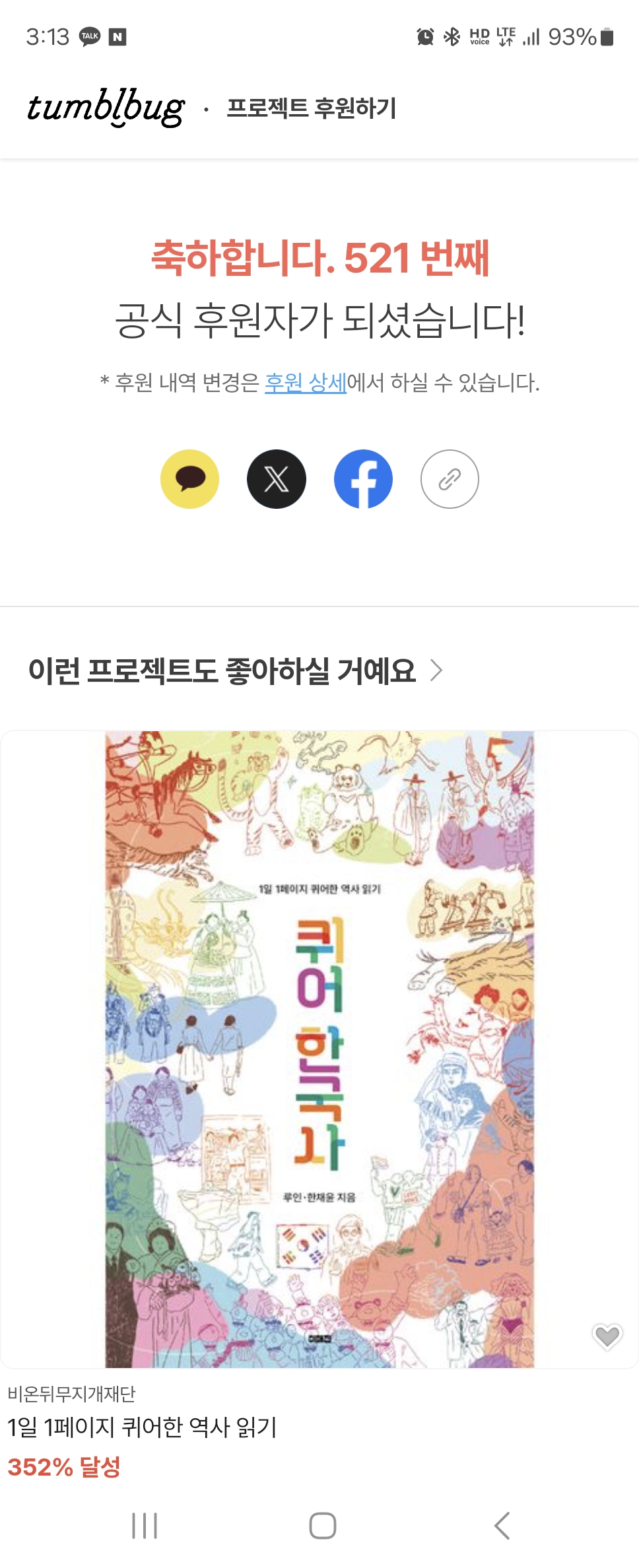Tap the 프로젝트 후원하기 header title

311,108
